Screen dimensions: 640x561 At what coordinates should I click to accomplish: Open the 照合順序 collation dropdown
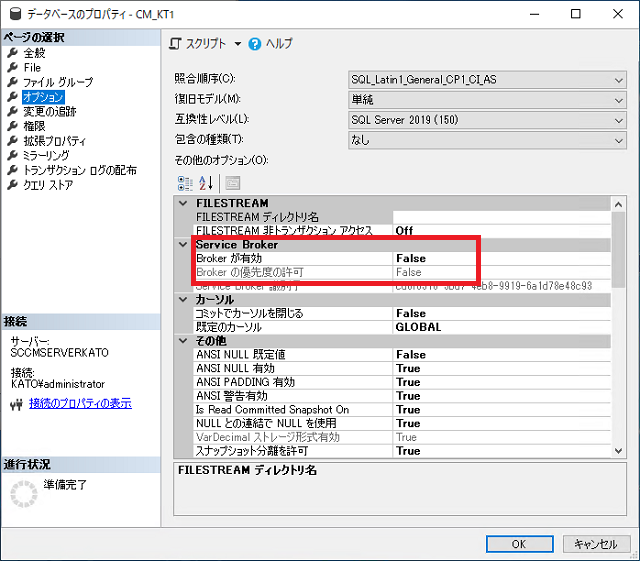click(619, 79)
